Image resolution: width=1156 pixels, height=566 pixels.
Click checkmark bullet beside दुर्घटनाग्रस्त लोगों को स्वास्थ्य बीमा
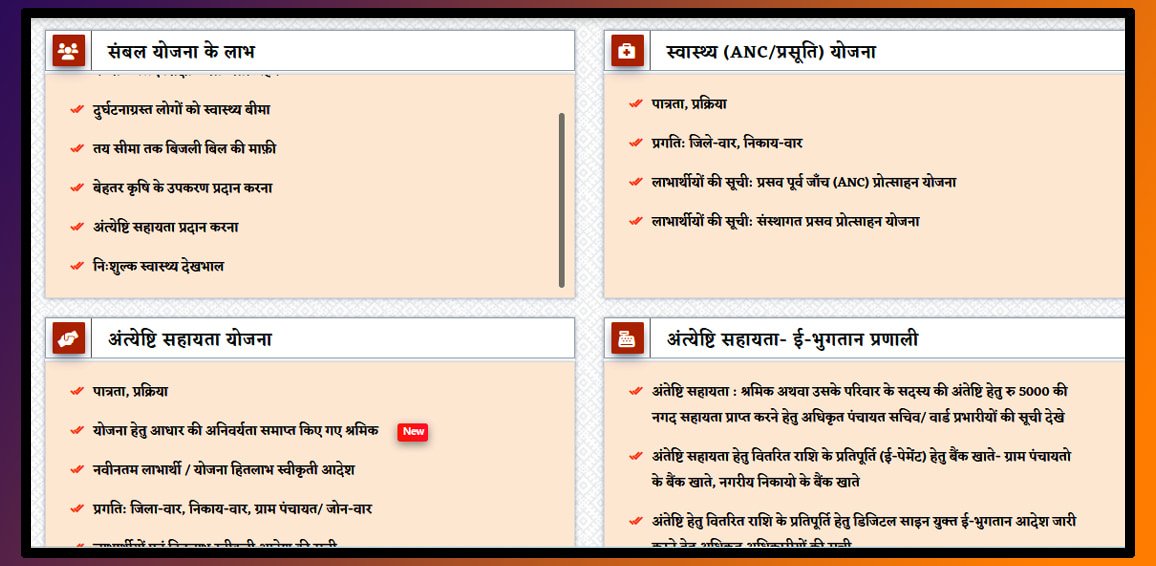(x=77, y=110)
